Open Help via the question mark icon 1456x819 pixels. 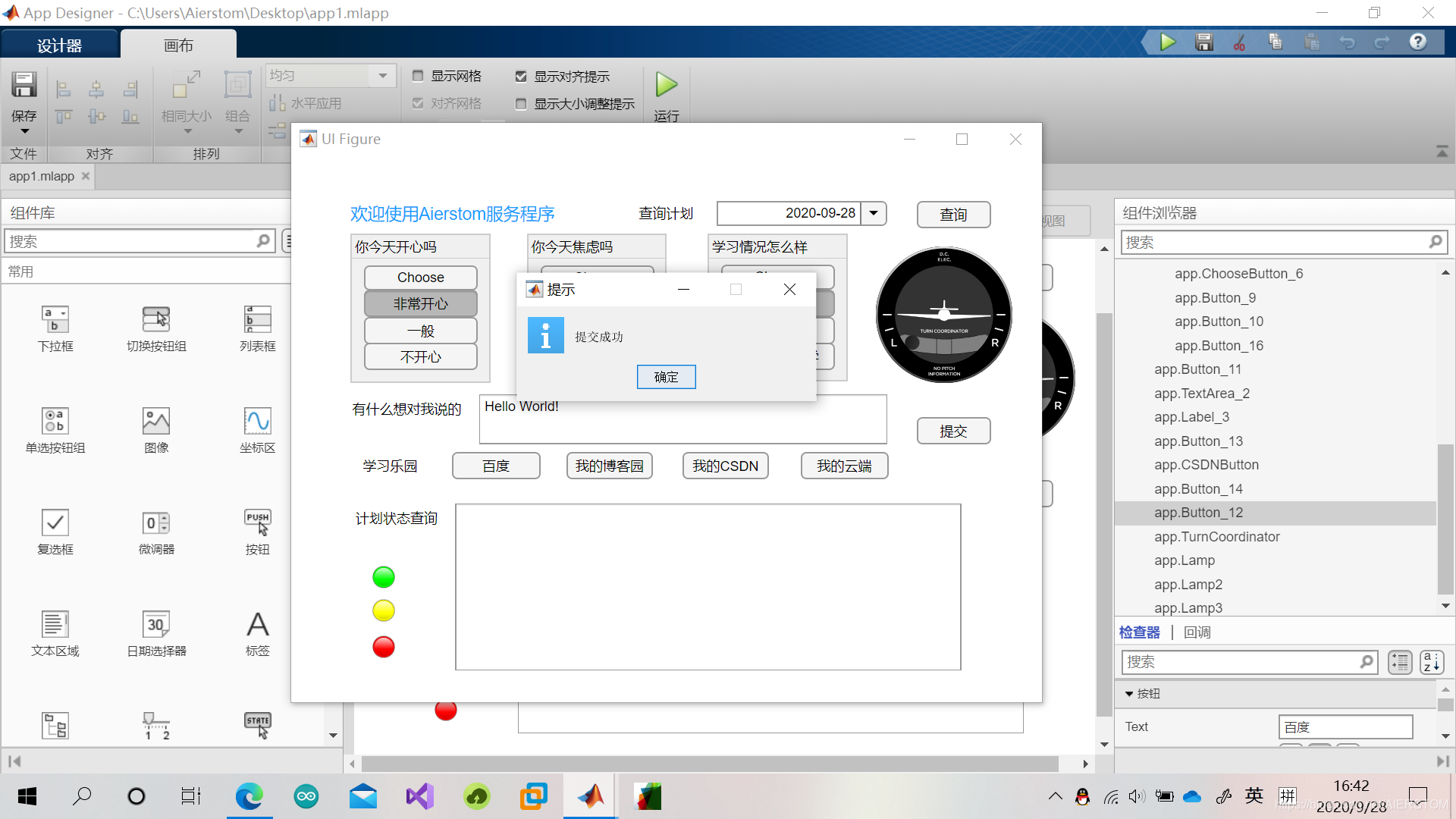[x=1417, y=42]
